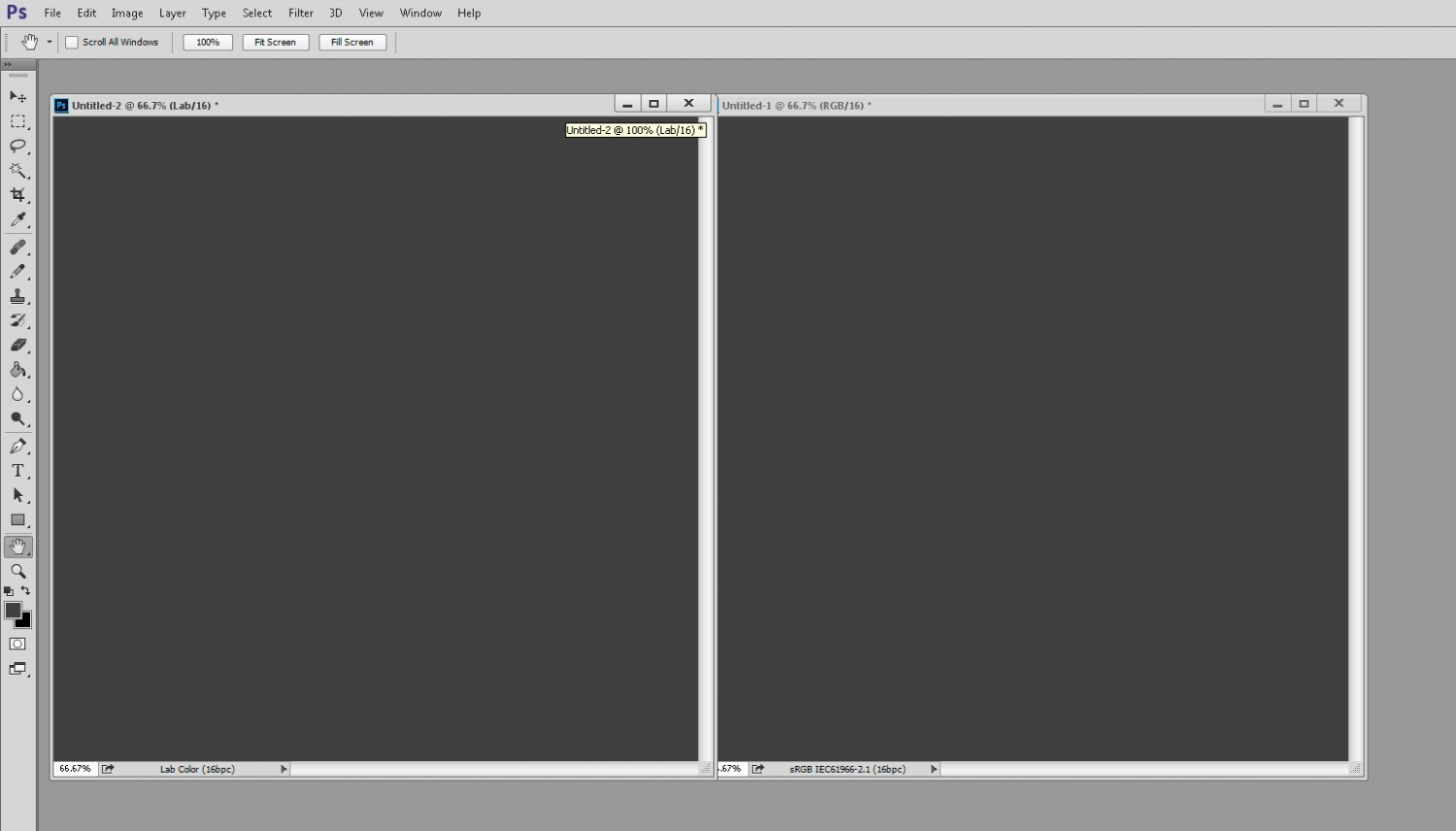Select the Blur tool
1456x831 pixels.
tap(17, 394)
